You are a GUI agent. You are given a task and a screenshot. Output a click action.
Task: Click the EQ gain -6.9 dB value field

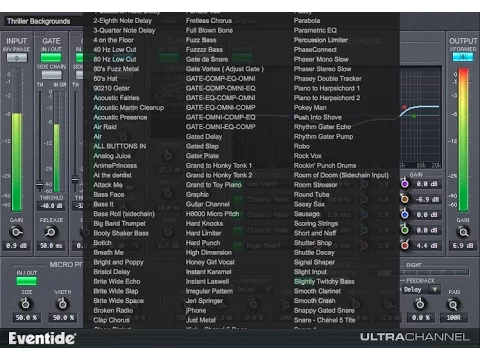tap(427, 199)
